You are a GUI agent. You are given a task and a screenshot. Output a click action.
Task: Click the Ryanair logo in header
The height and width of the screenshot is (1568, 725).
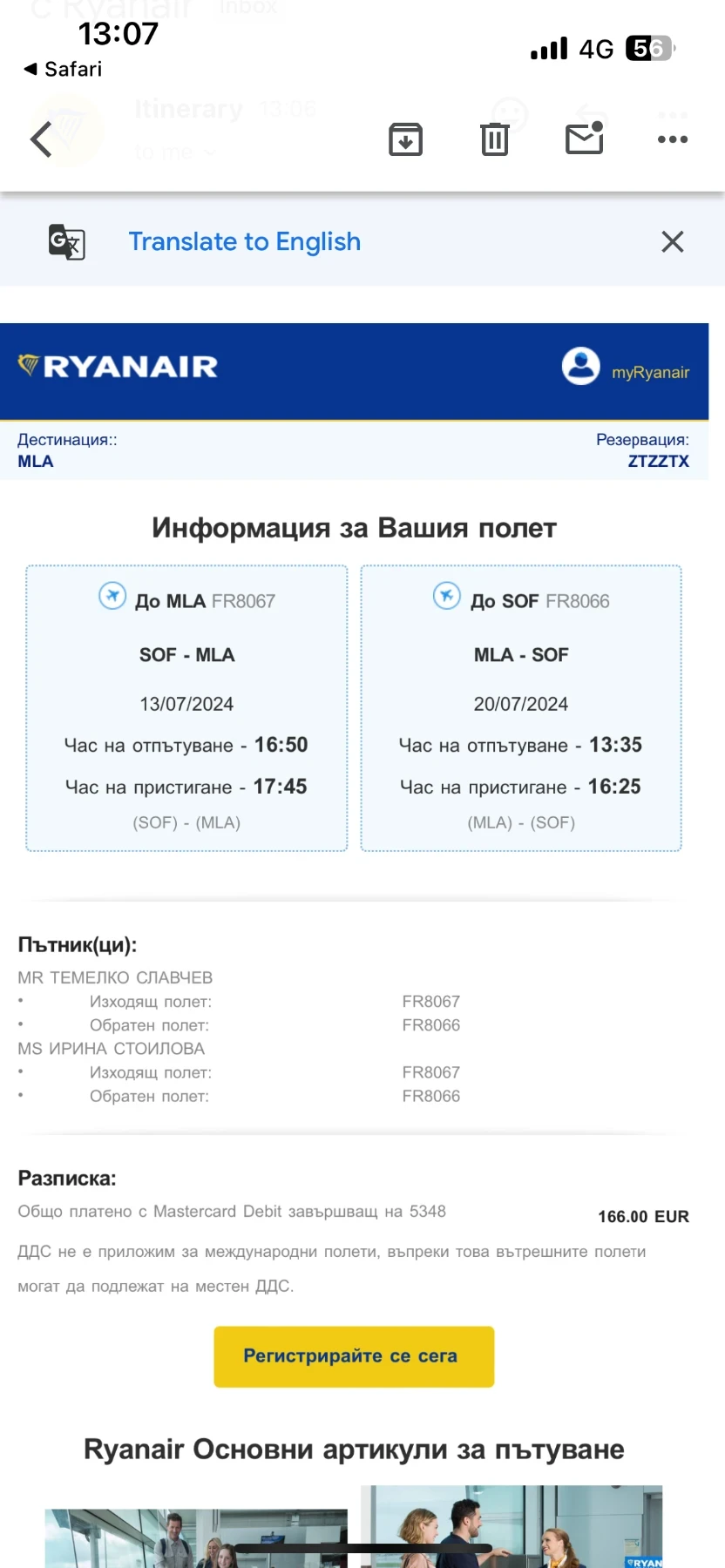pyautogui.click(x=119, y=366)
